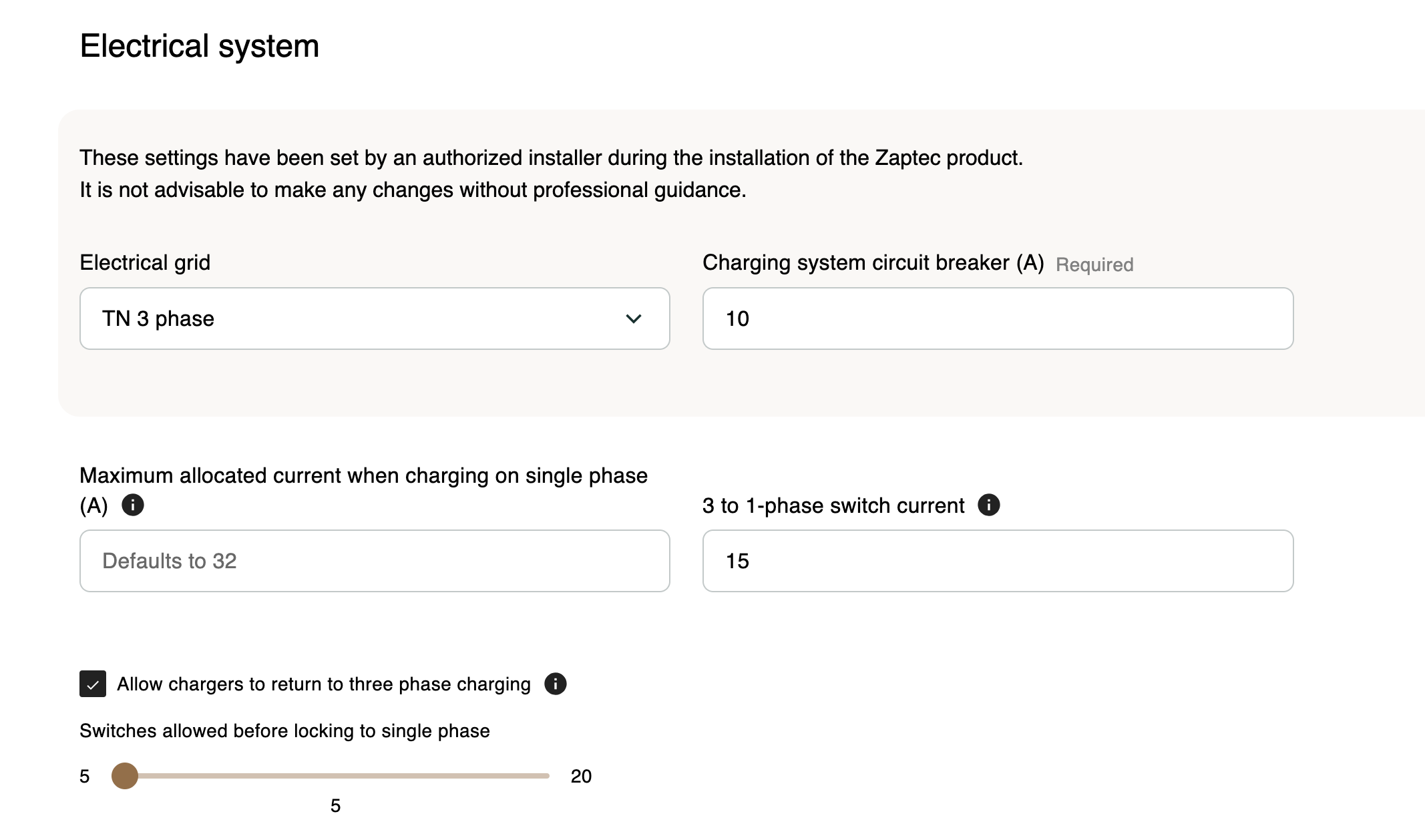Click the 'Electrical grid' field label
The width and height of the screenshot is (1425, 840).
tap(145, 262)
